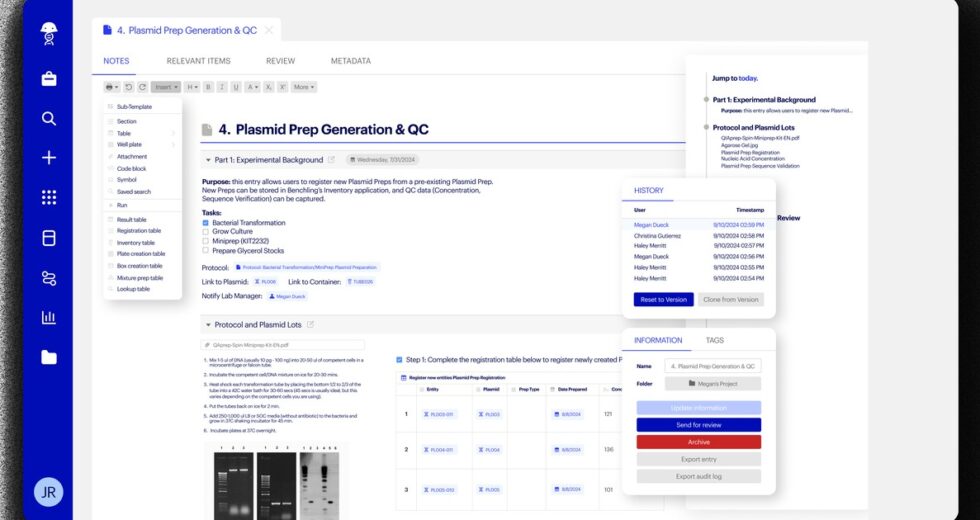Click edit icon beside Protocol and Plasmid Lots

[x=310, y=325]
